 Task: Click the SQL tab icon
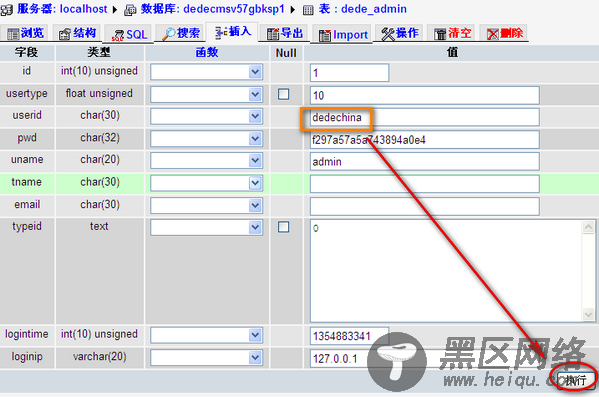click(x=118, y=35)
